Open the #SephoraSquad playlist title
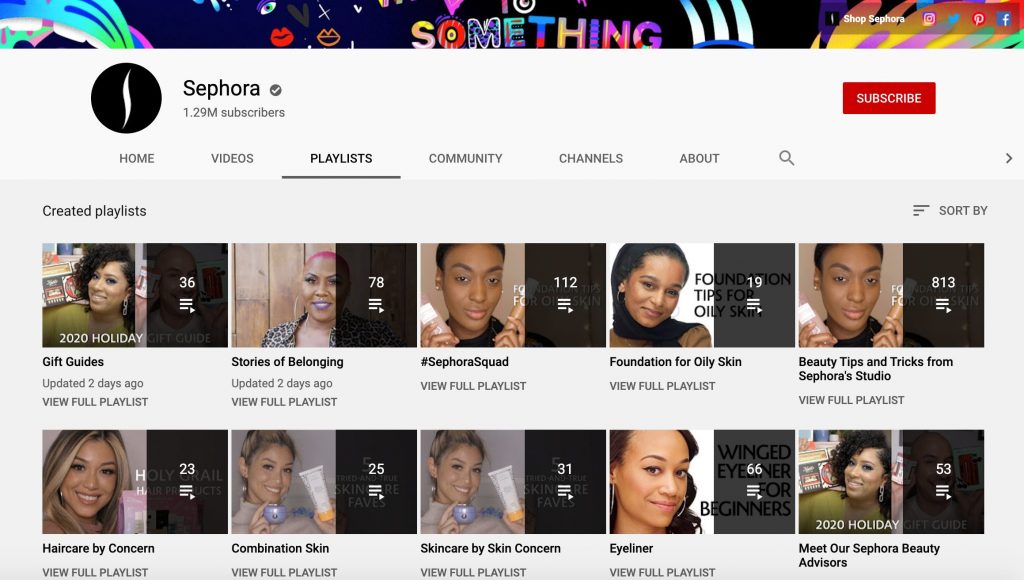The height and width of the screenshot is (580, 1024). [464, 362]
